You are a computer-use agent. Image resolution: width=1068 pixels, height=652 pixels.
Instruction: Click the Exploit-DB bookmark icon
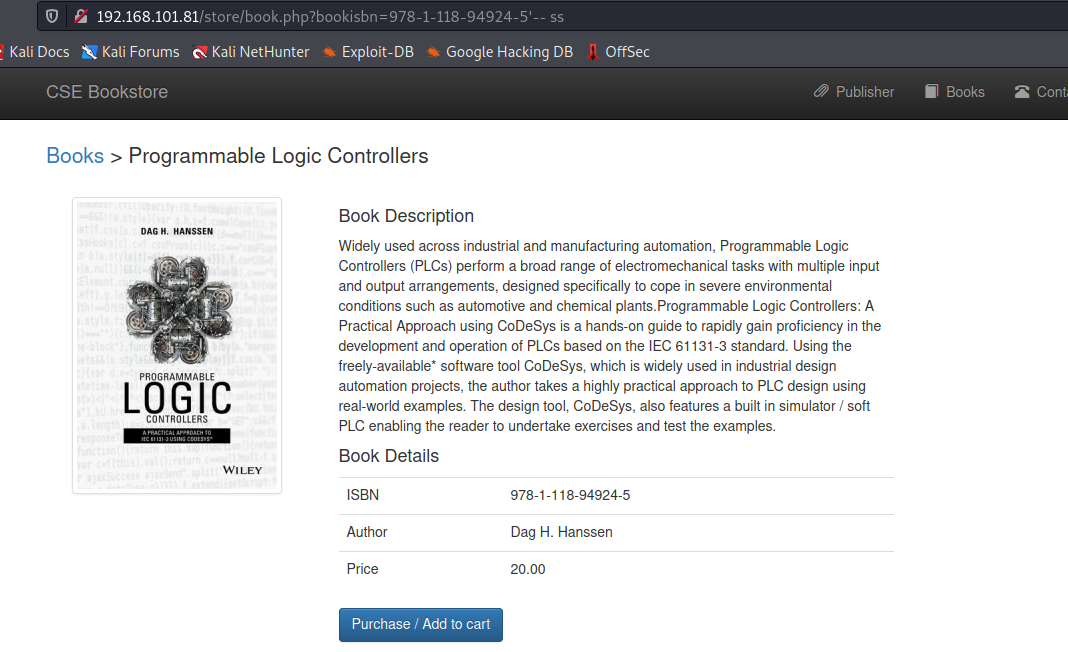(x=329, y=52)
